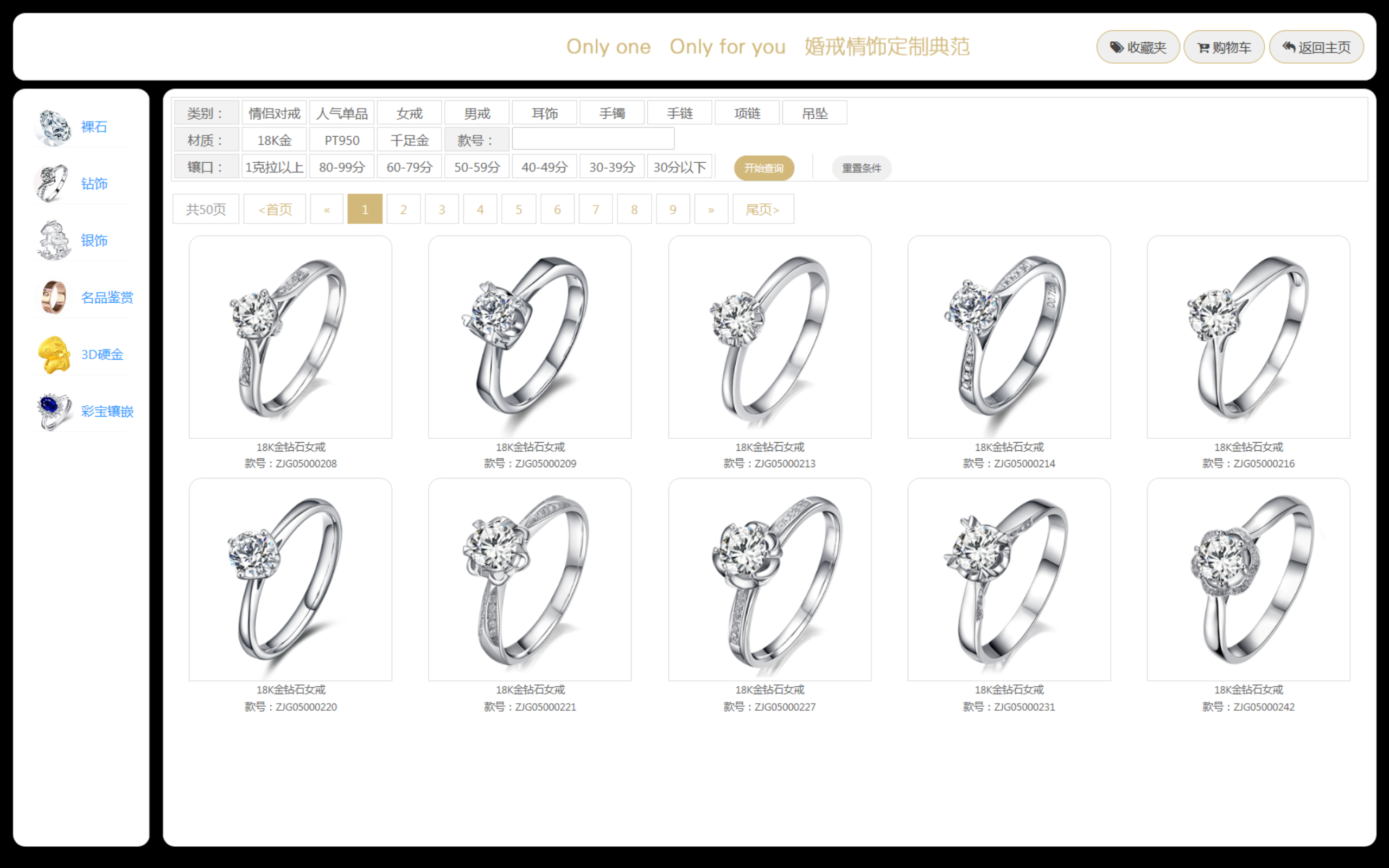Open ring thumbnail ZJG05000214
This screenshot has height=868, width=1389.
(1009, 337)
